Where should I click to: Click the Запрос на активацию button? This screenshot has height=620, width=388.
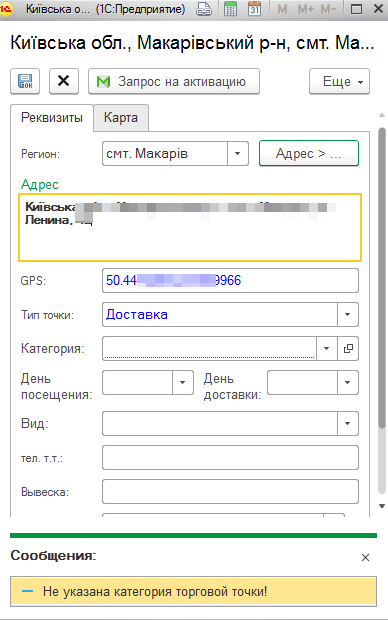pyautogui.click(x=174, y=81)
